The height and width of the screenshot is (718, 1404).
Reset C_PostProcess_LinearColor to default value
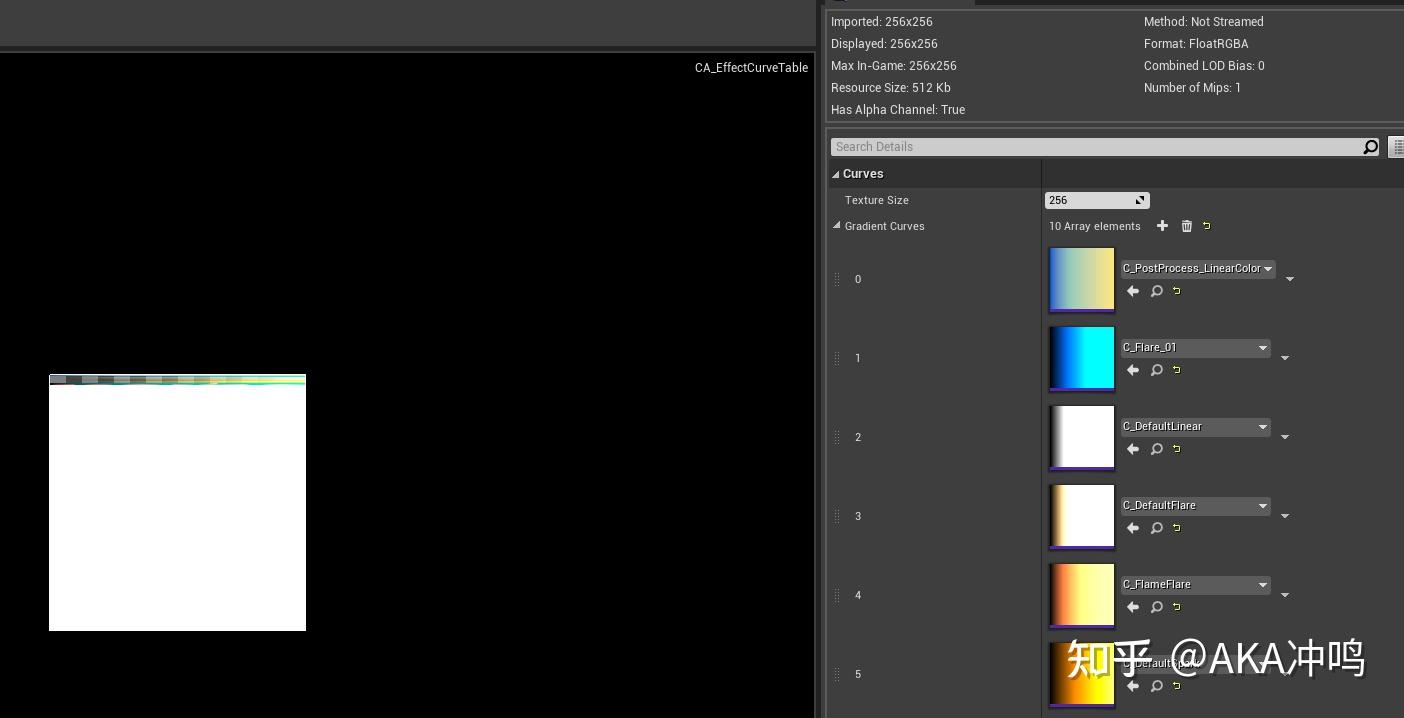tap(1176, 291)
